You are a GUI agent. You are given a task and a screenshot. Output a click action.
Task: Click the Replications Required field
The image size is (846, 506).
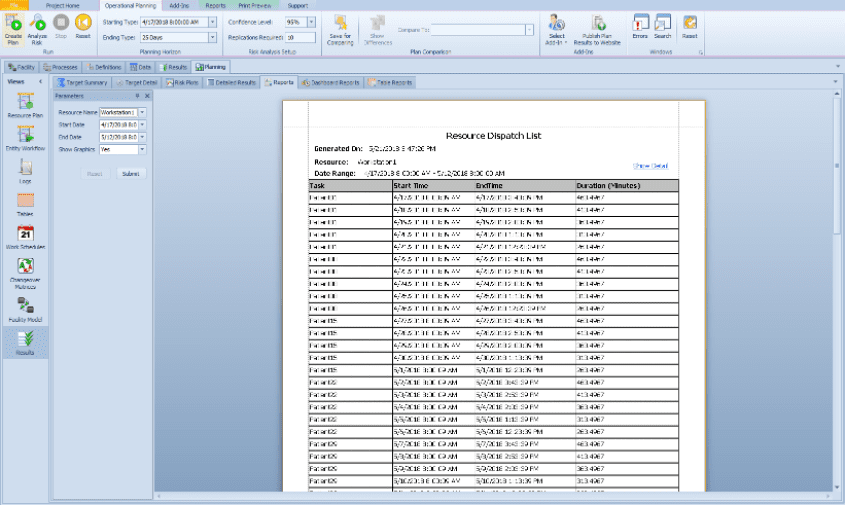click(x=301, y=37)
